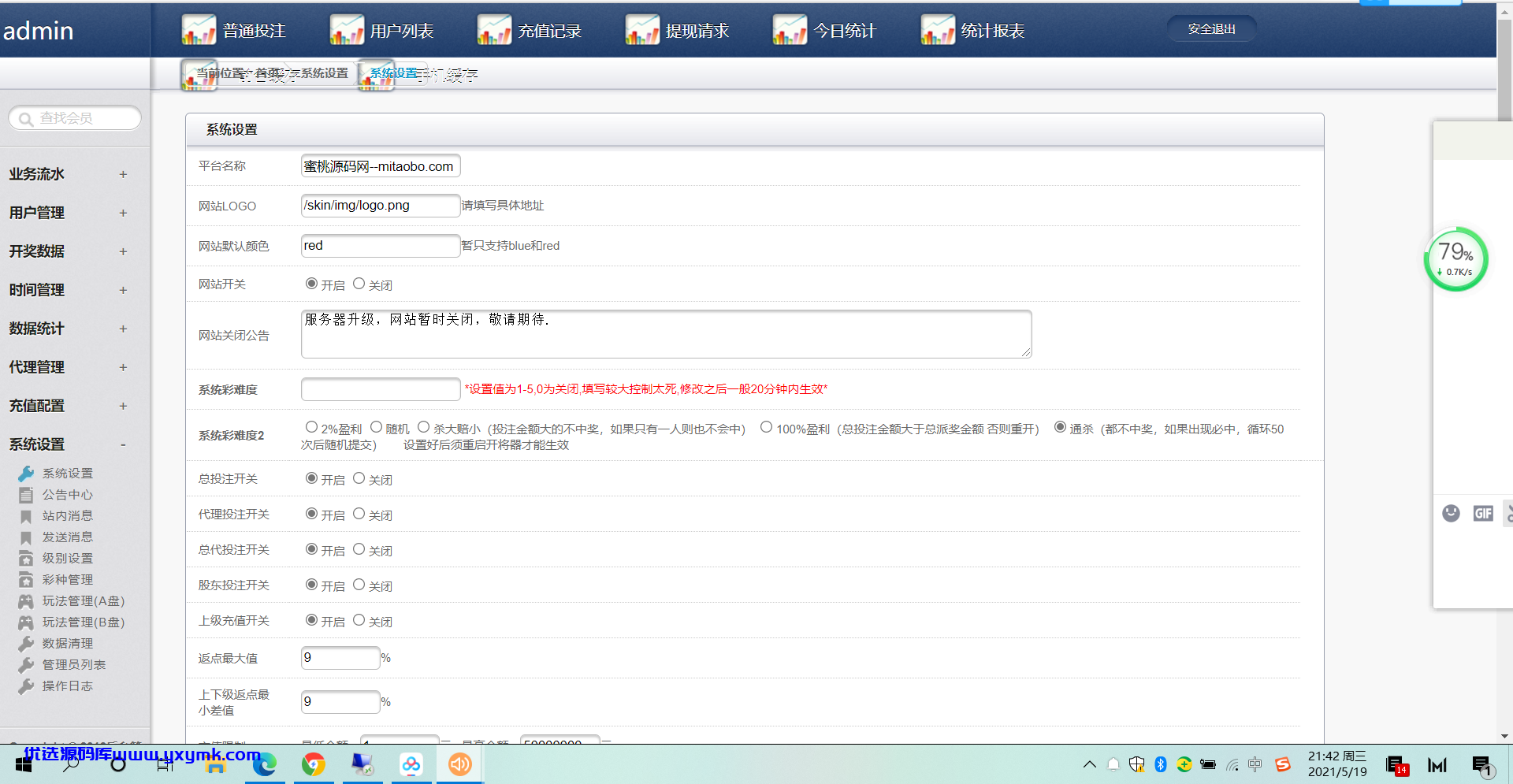The image size is (1513, 784).
Task: Open the 充值记录 chart icon
Action: coord(494,30)
